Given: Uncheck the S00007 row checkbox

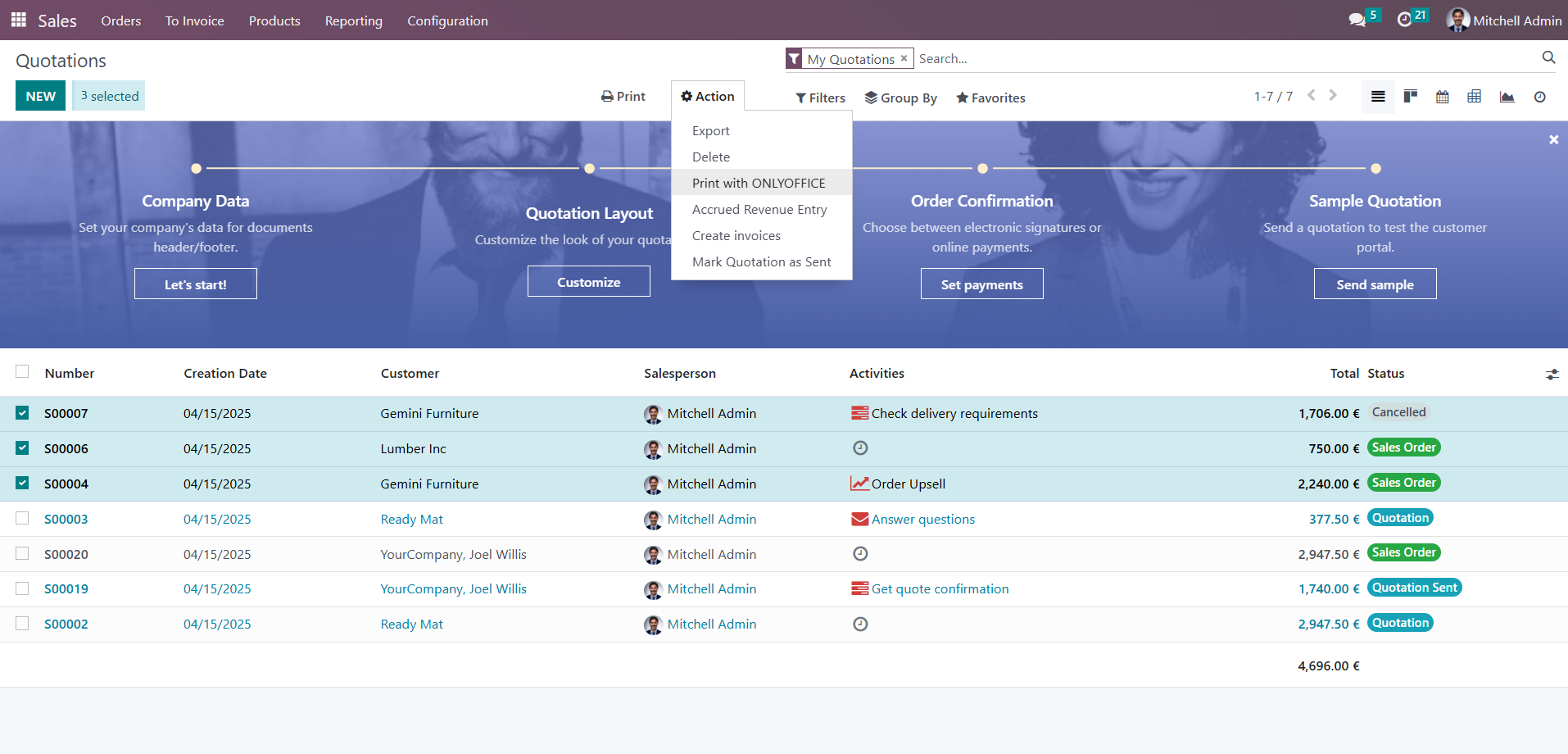Looking at the screenshot, I should [x=22, y=413].
